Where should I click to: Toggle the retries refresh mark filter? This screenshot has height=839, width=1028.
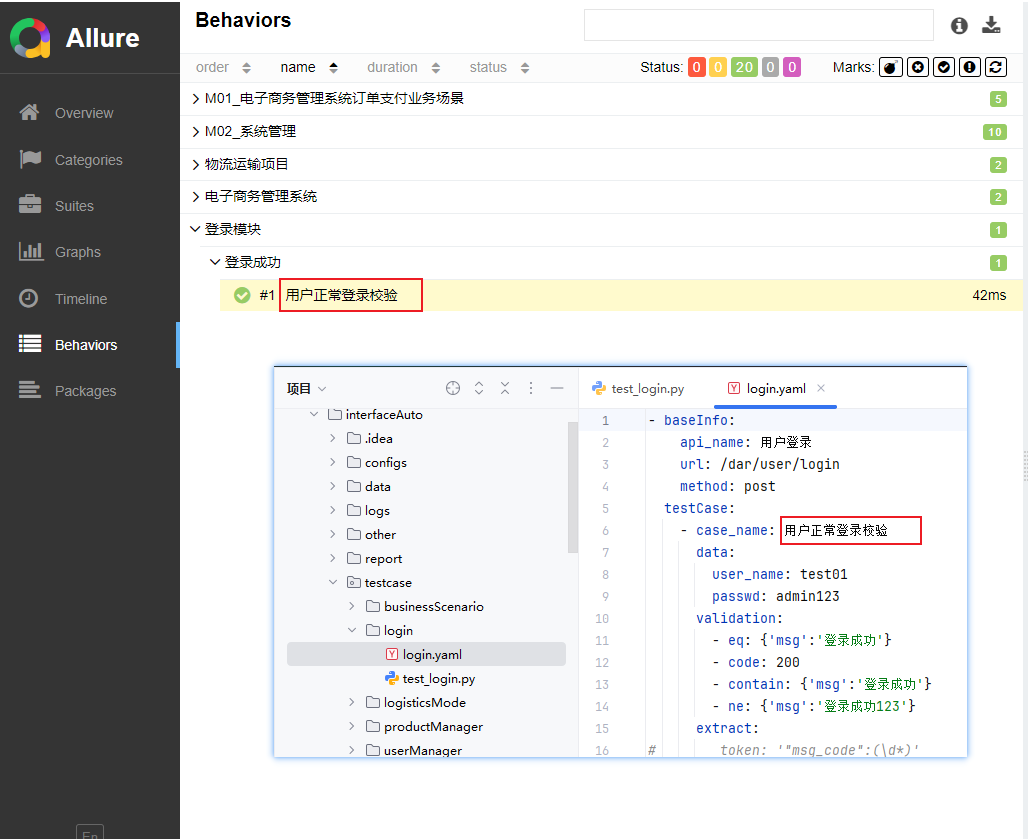click(x=995, y=68)
